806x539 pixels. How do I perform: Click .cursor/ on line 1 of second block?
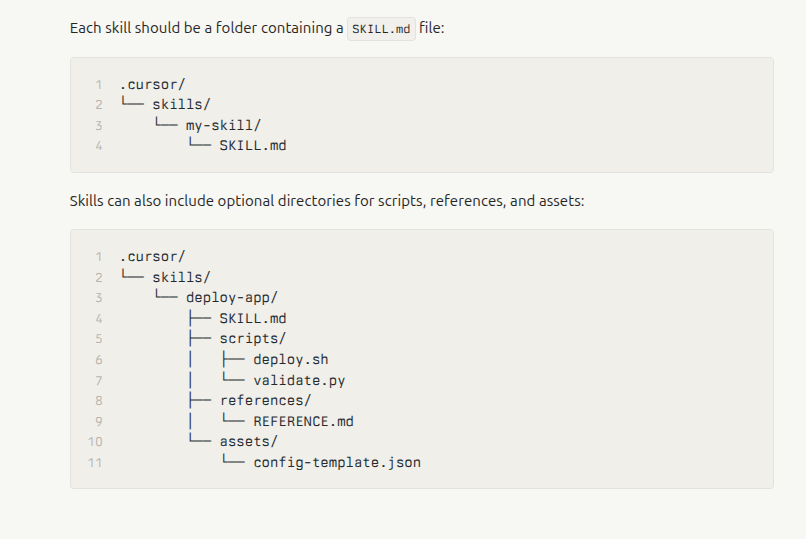click(152, 256)
